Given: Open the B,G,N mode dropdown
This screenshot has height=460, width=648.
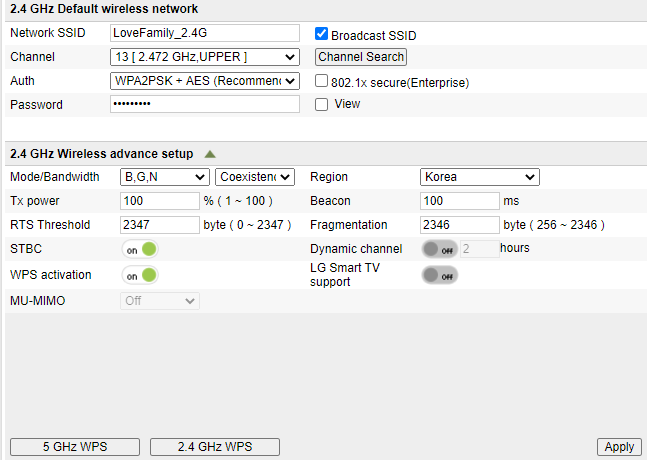Looking at the screenshot, I should pyautogui.click(x=164, y=177).
